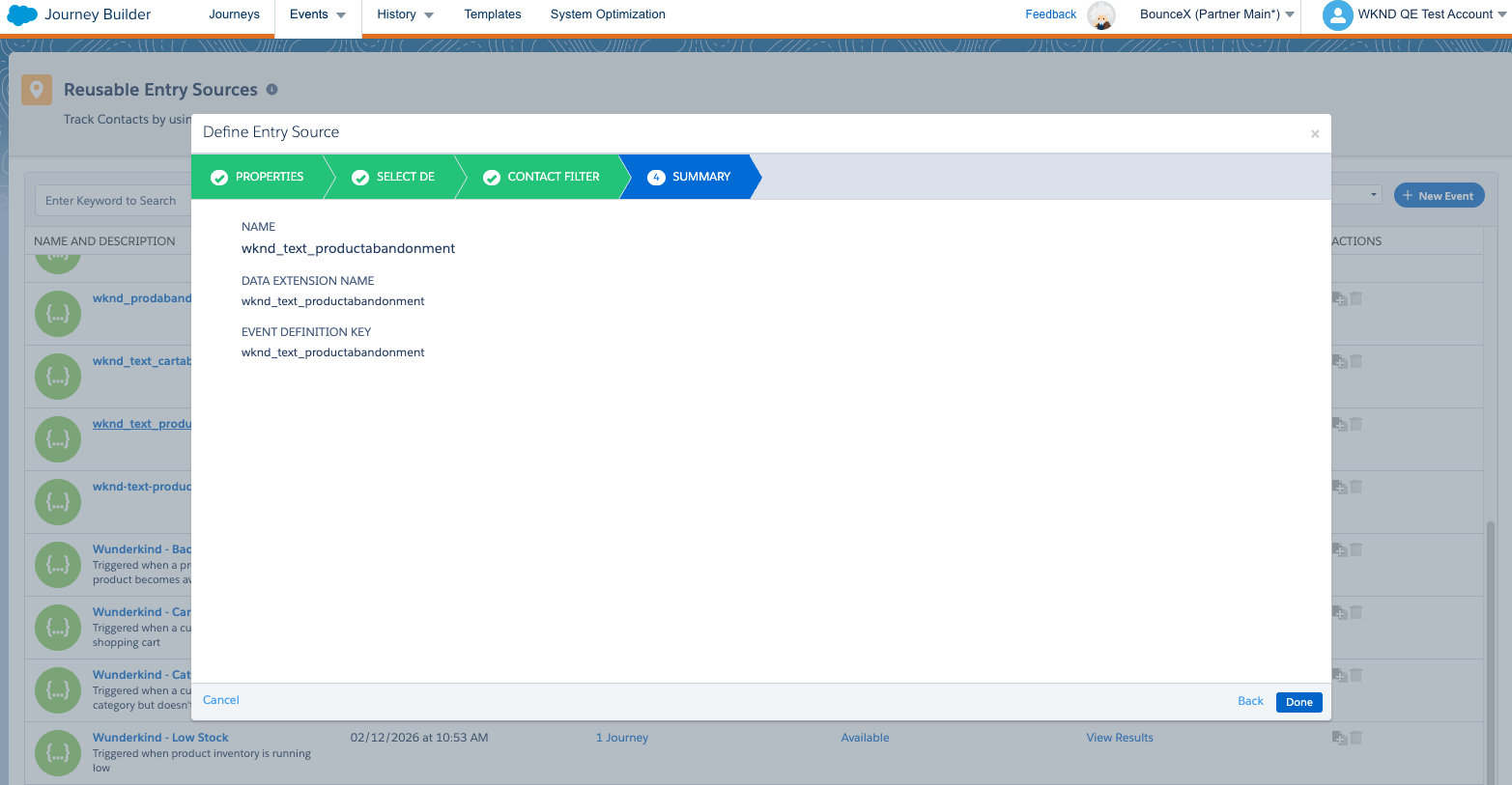Delete the Wunderkind - Low Stock event
Screen dimensions: 1512x785
coord(1356,738)
